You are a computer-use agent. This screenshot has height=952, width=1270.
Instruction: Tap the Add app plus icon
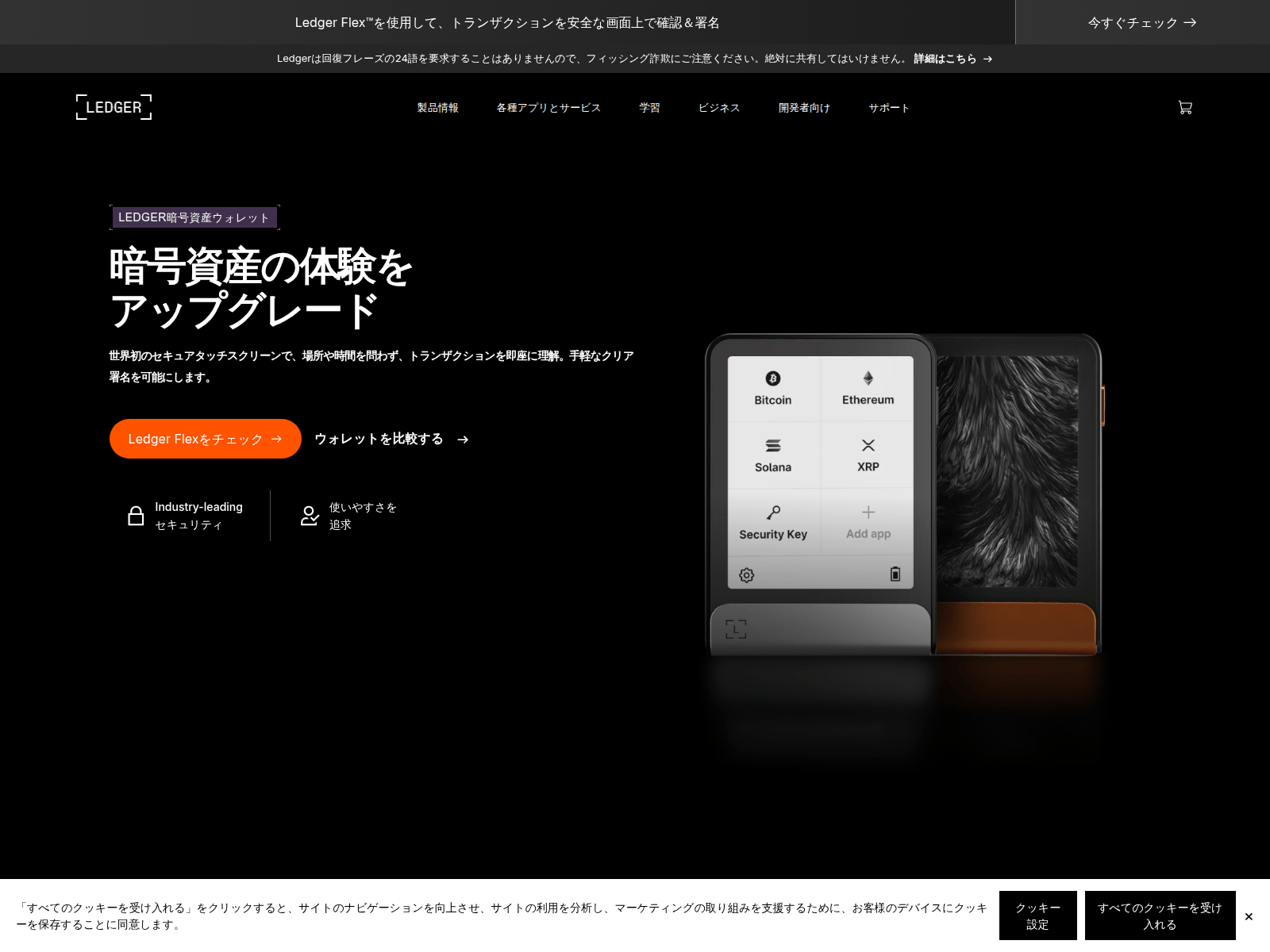point(868,512)
